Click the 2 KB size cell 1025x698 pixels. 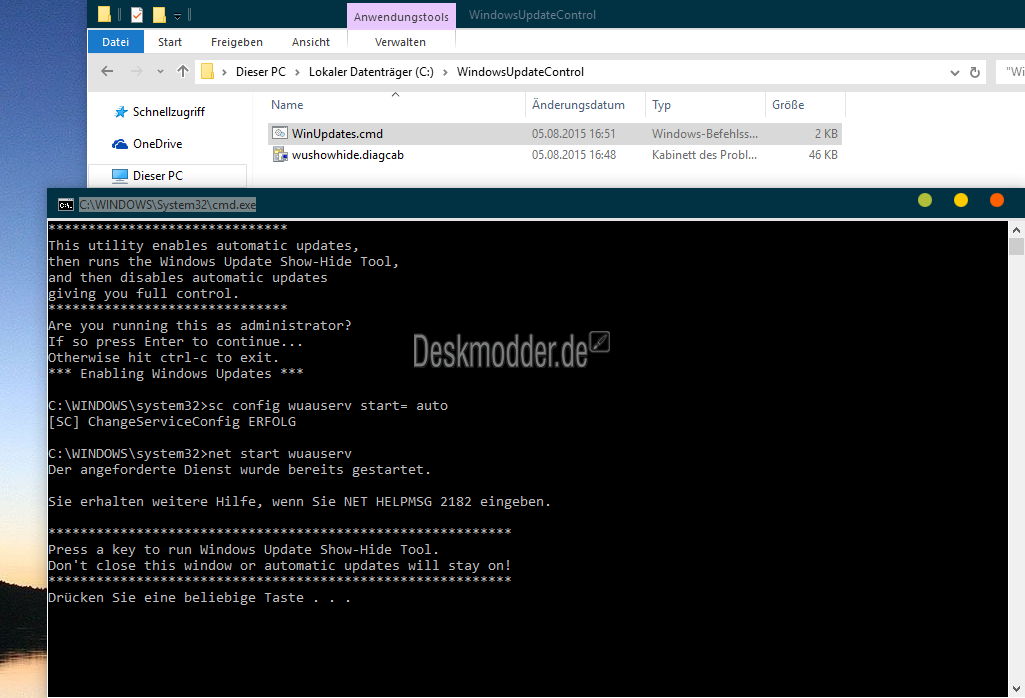pyautogui.click(x=826, y=134)
